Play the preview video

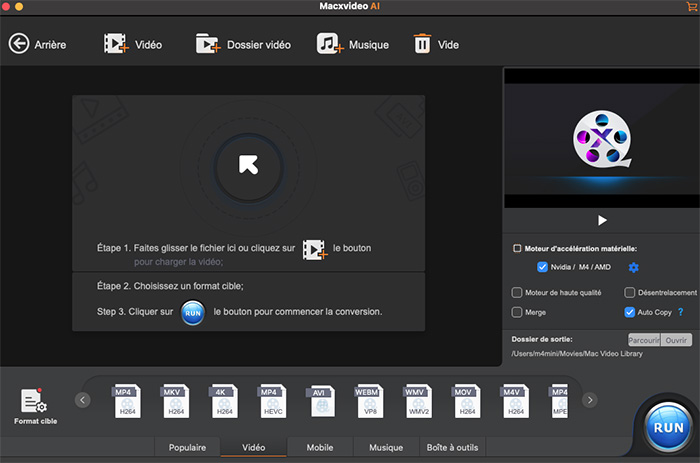pos(602,221)
